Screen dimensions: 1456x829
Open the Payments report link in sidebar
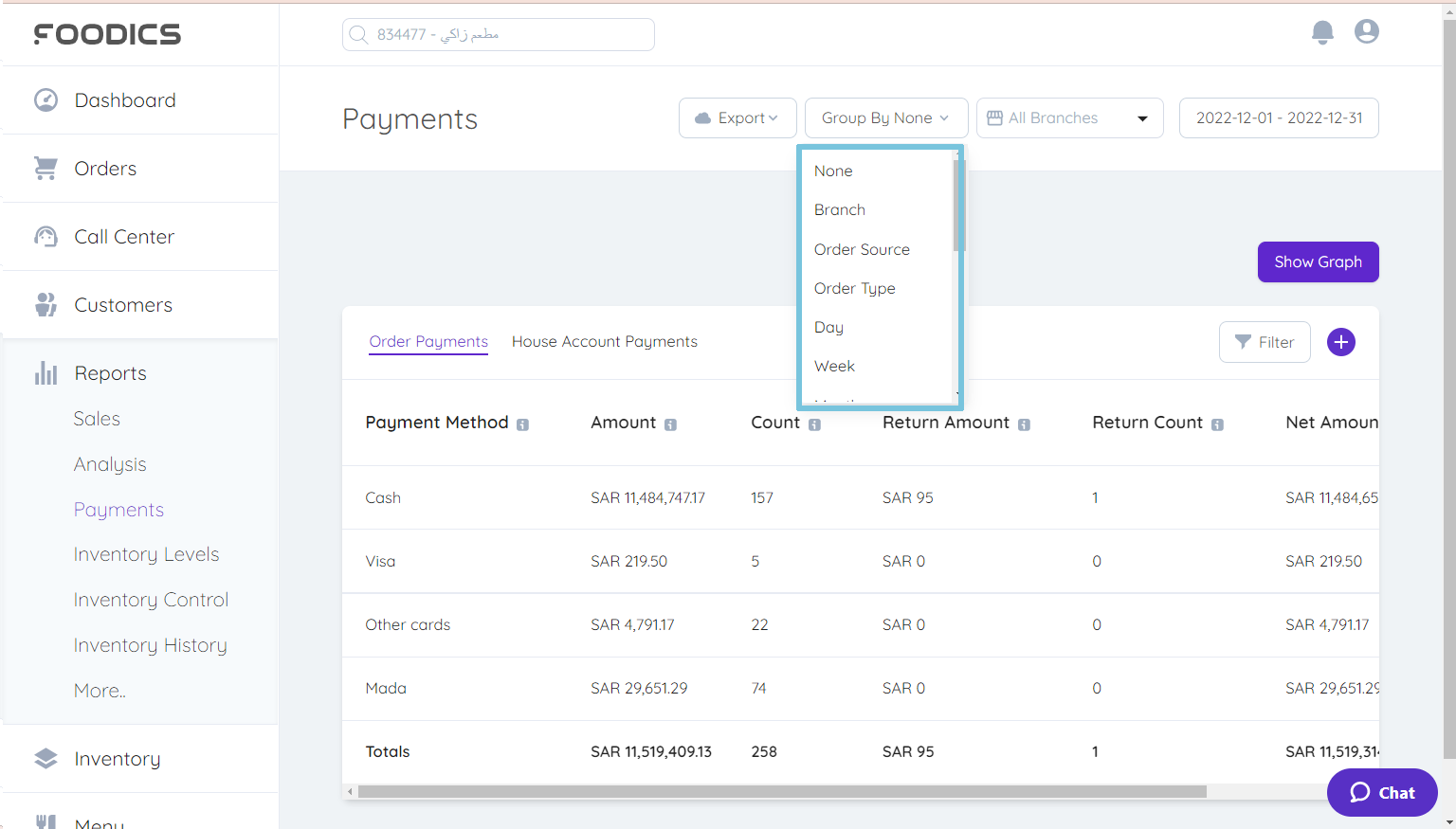click(118, 509)
